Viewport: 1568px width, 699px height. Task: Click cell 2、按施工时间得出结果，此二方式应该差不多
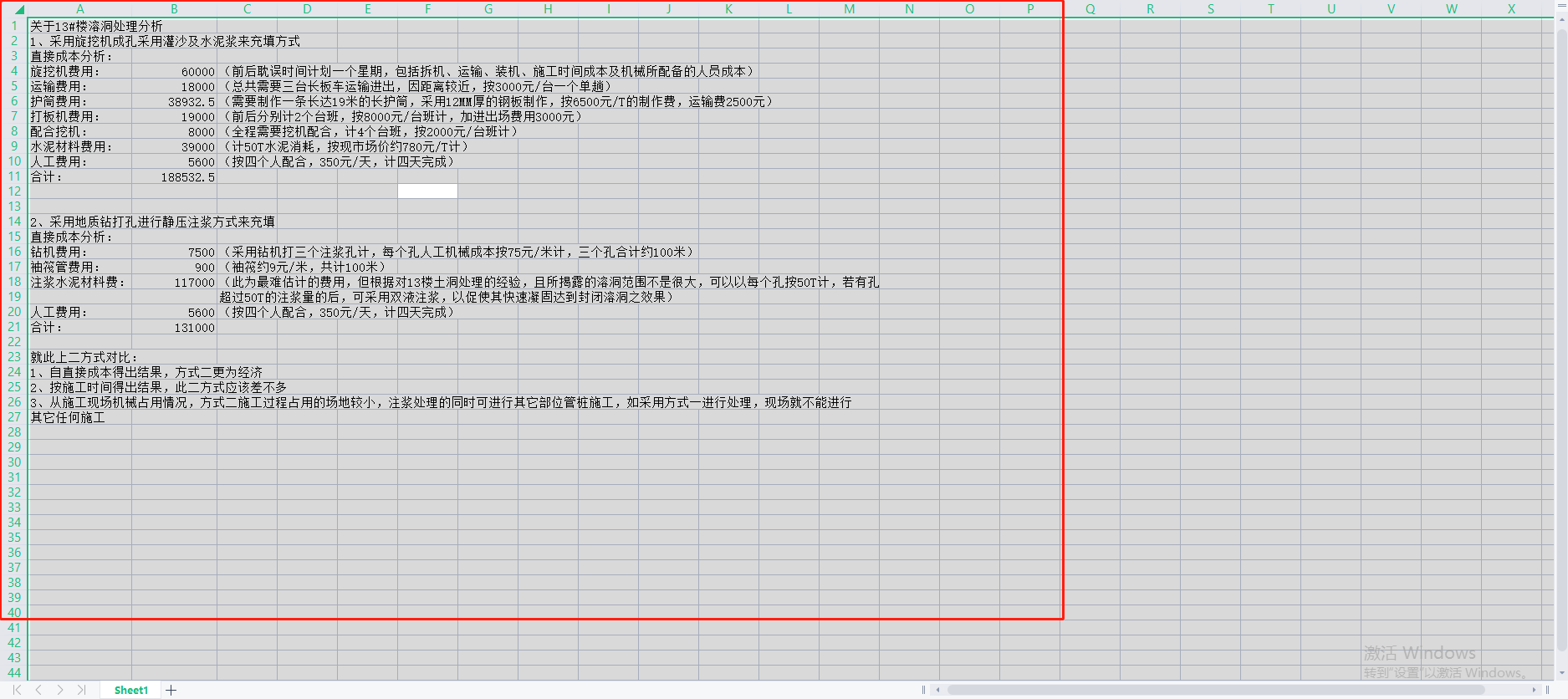tap(158, 387)
